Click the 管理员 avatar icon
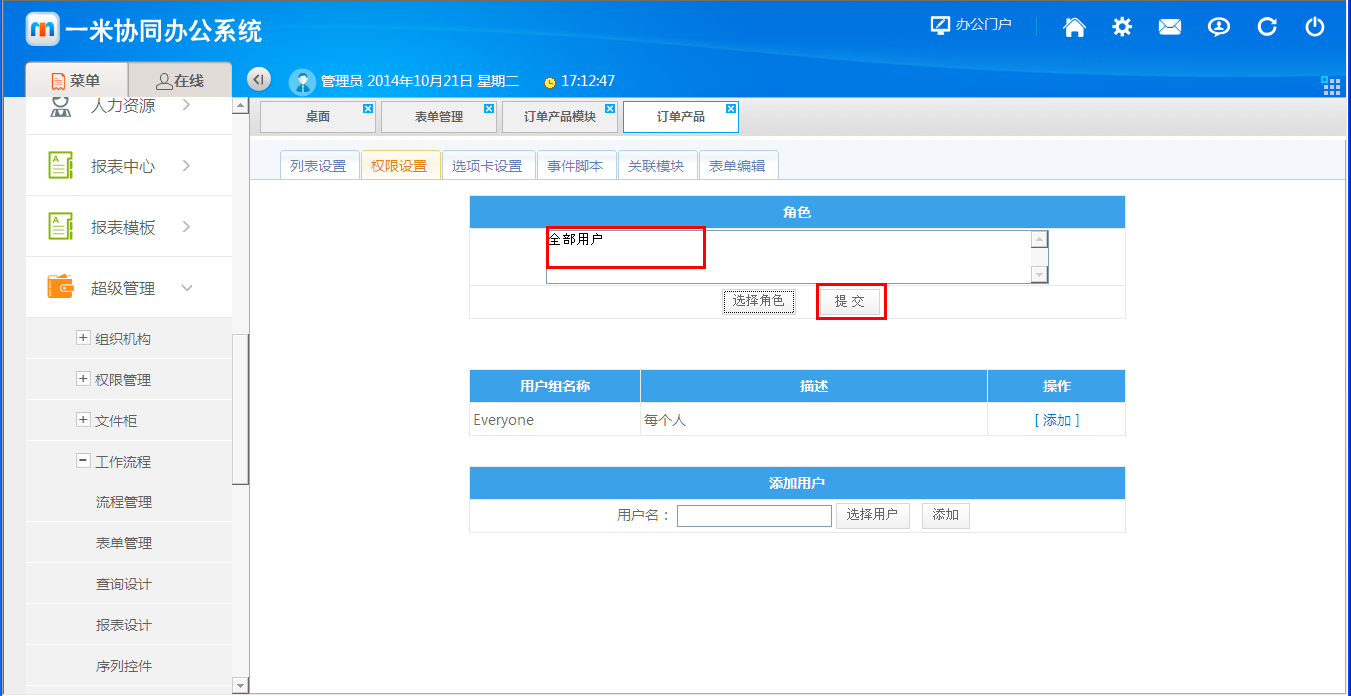 (302, 82)
